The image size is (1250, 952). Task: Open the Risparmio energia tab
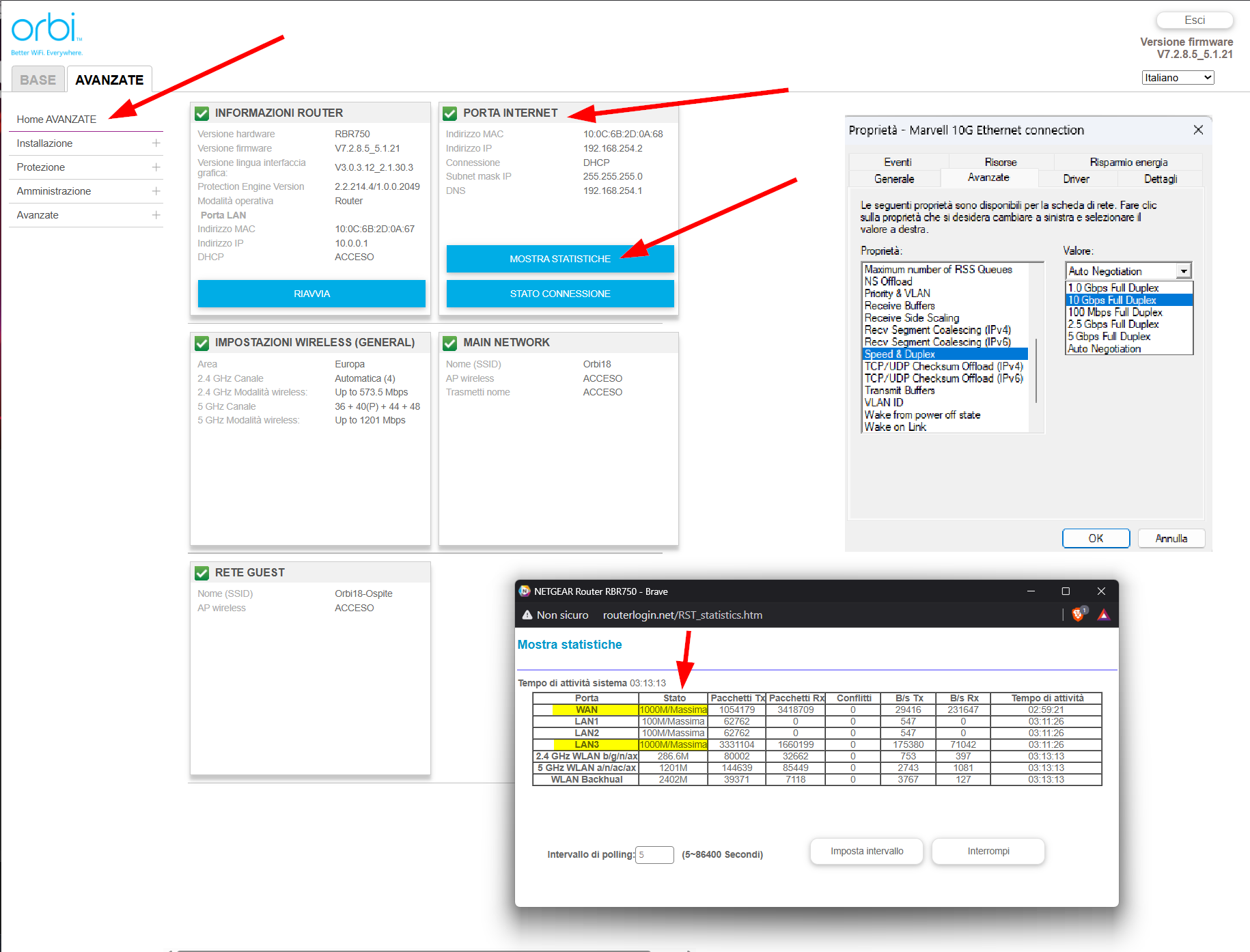point(1128,162)
